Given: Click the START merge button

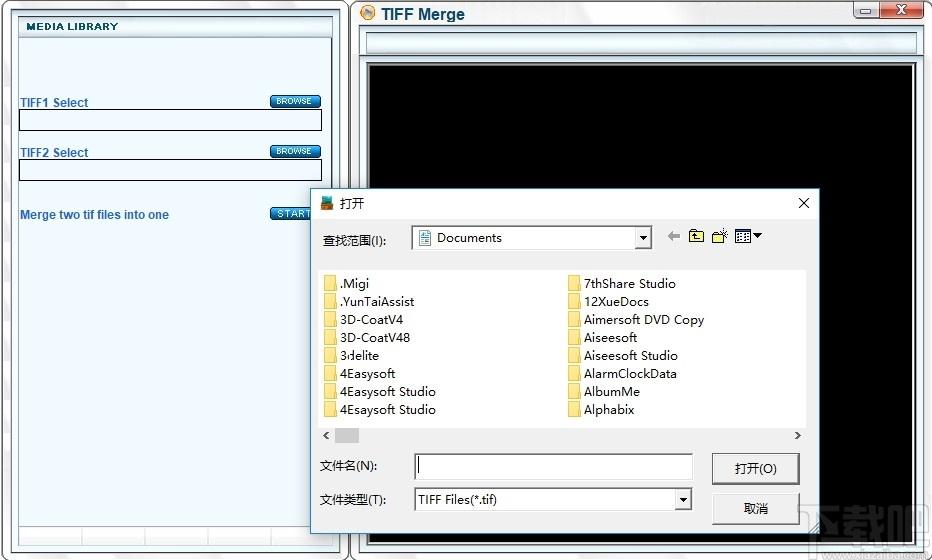Looking at the screenshot, I should (x=291, y=213).
